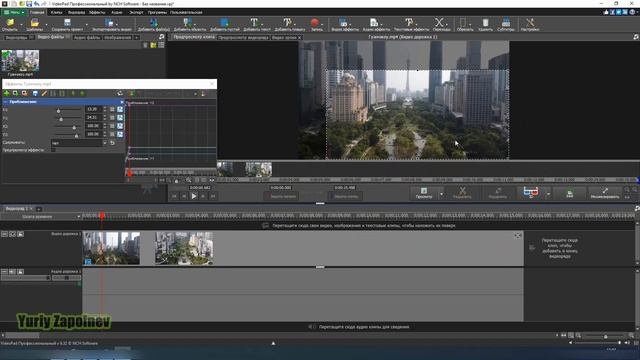Select the second clip on video track
The height and width of the screenshot is (360, 640).
(184, 248)
